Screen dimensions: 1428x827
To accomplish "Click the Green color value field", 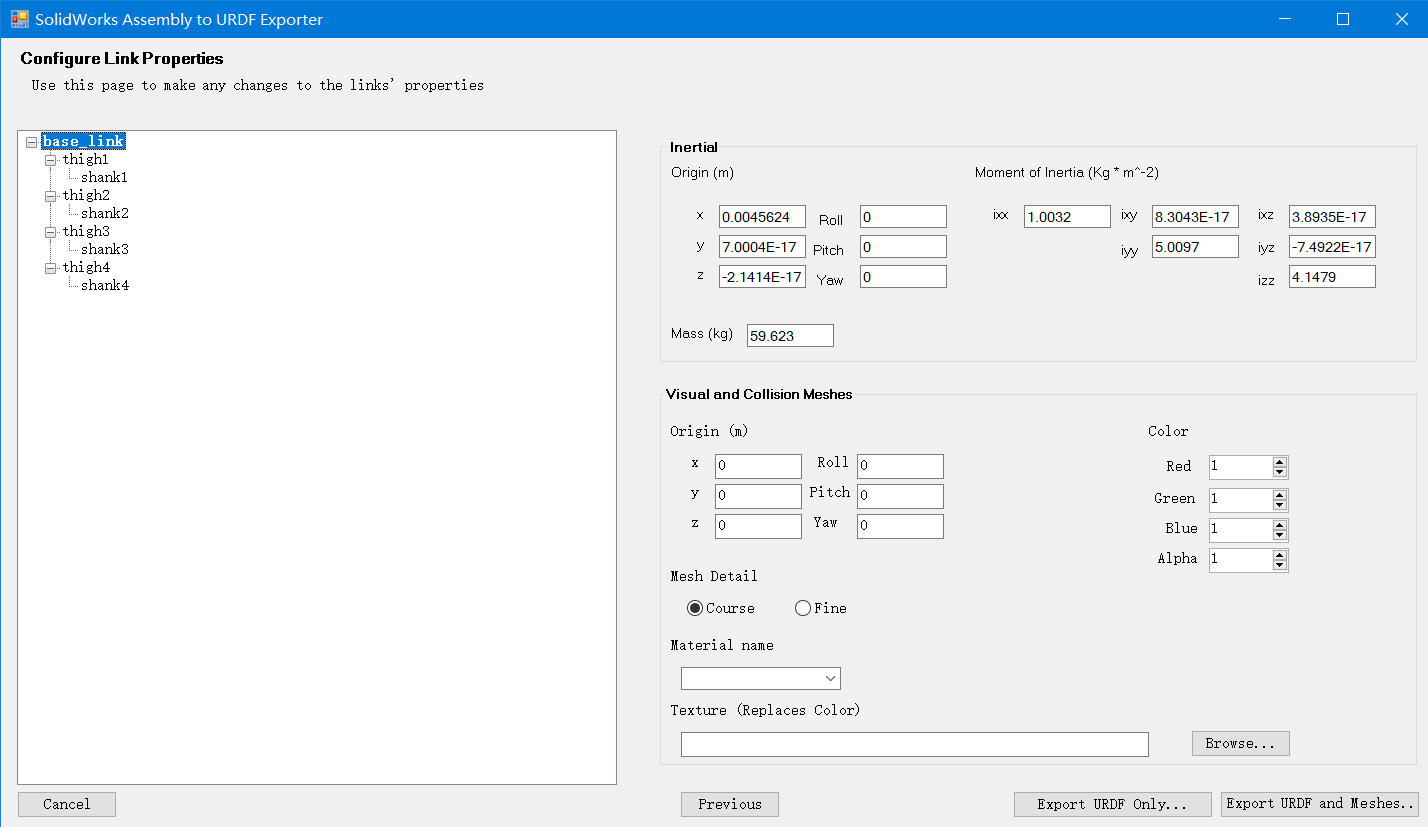I will (1240, 500).
